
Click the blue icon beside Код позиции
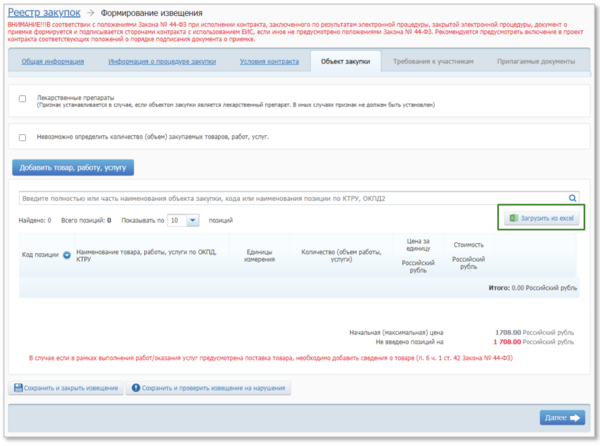coord(67,255)
